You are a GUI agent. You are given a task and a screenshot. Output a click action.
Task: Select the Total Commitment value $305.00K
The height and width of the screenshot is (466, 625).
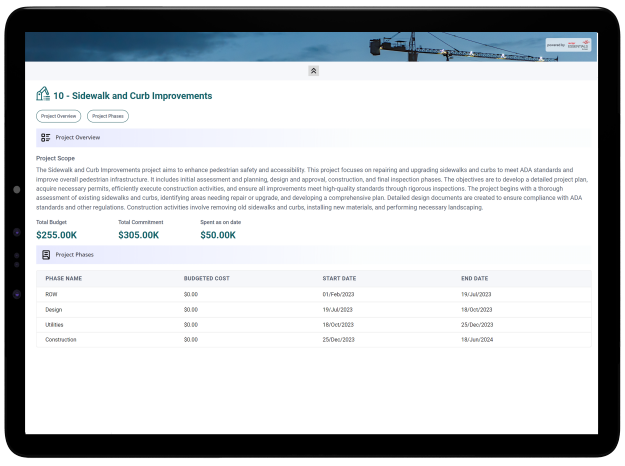pos(138,235)
